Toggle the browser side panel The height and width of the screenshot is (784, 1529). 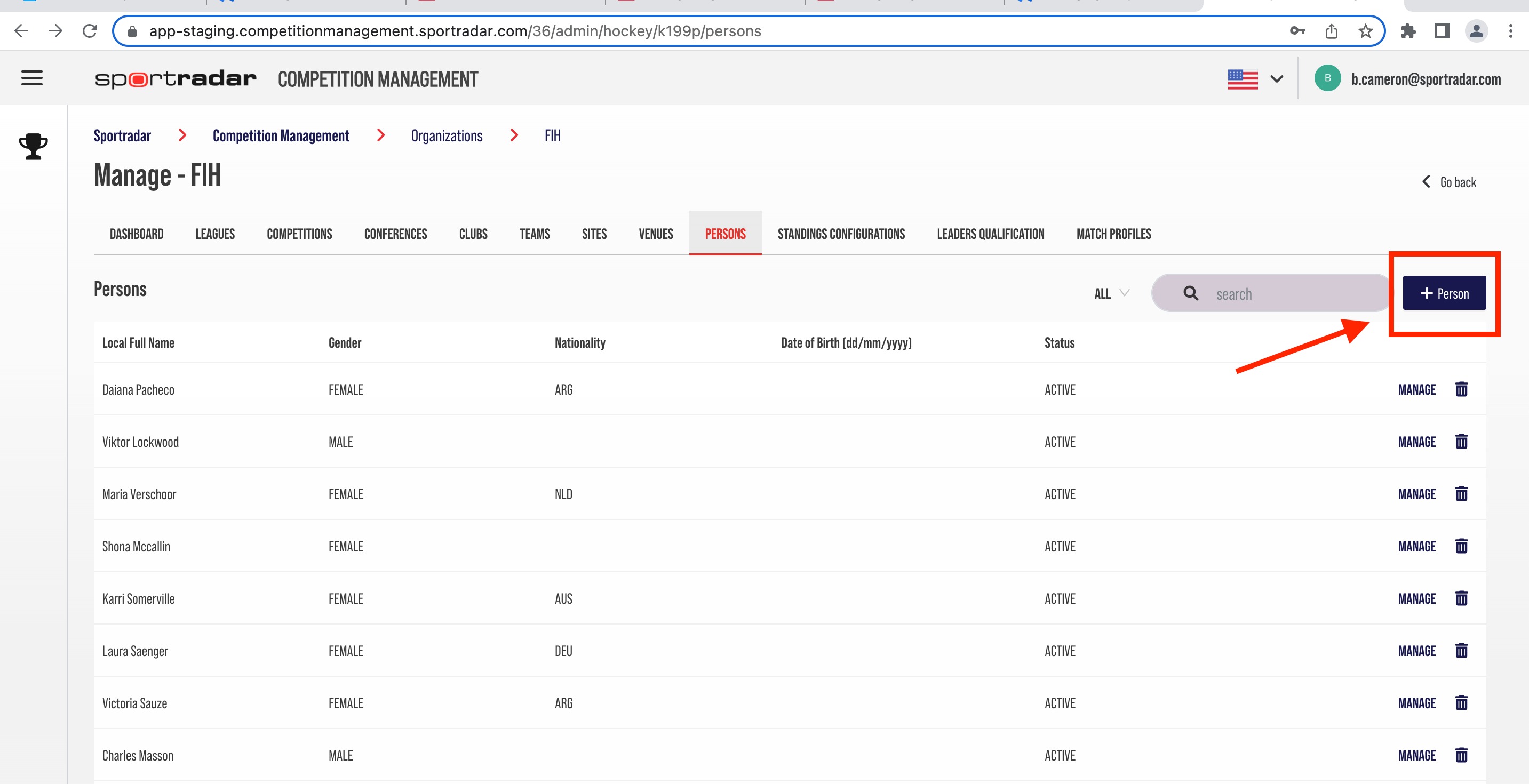[x=1443, y=31]
